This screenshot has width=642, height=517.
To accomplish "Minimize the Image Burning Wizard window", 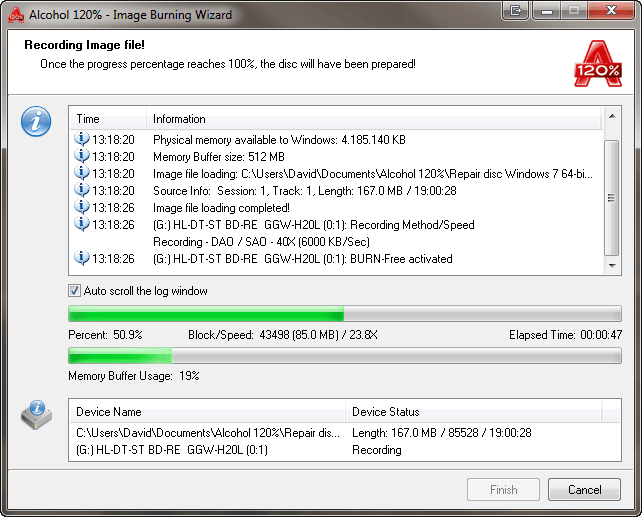I will click(x=546, y=10).
